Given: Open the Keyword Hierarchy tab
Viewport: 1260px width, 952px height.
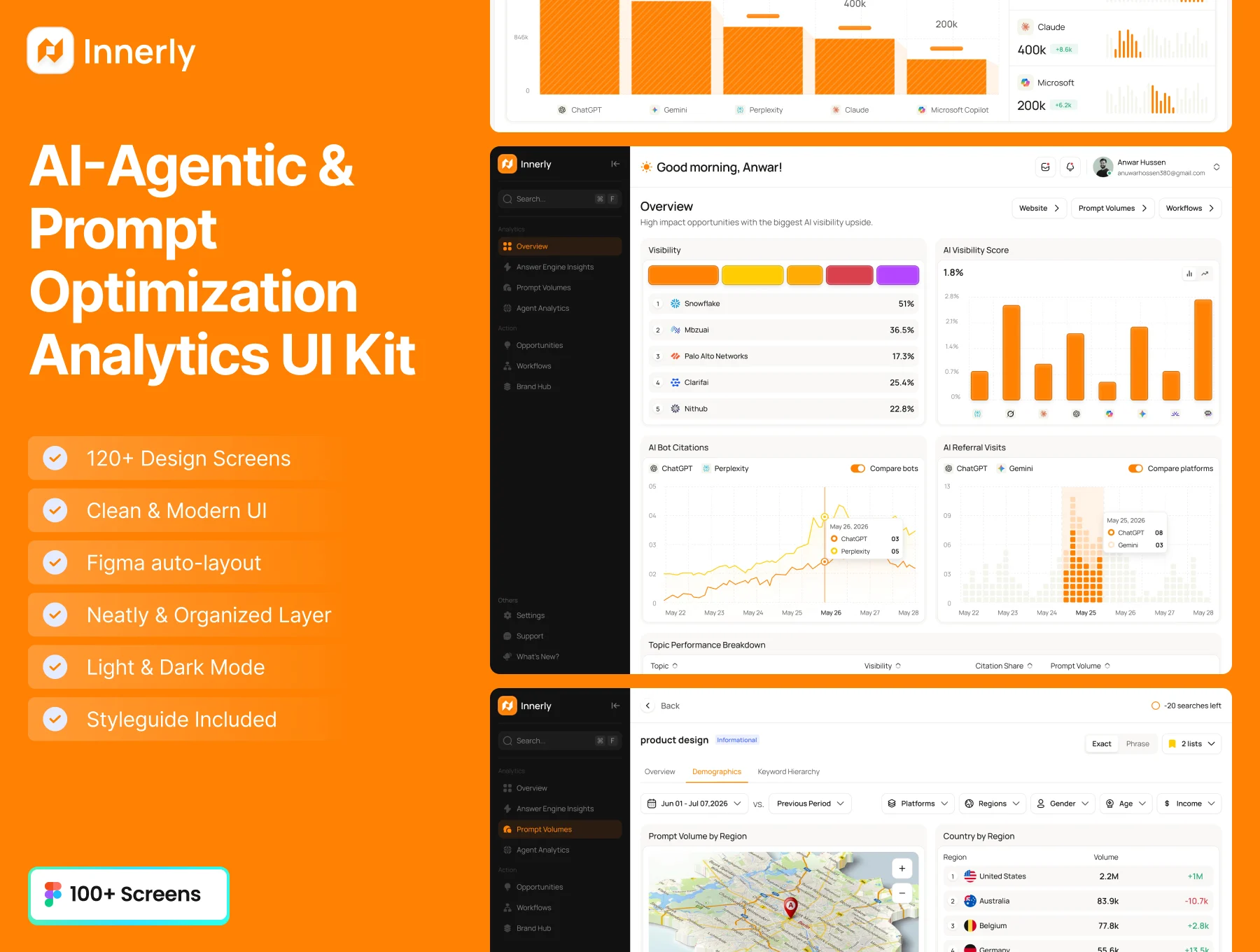Looking at the screenshot, I should [788, 771].
